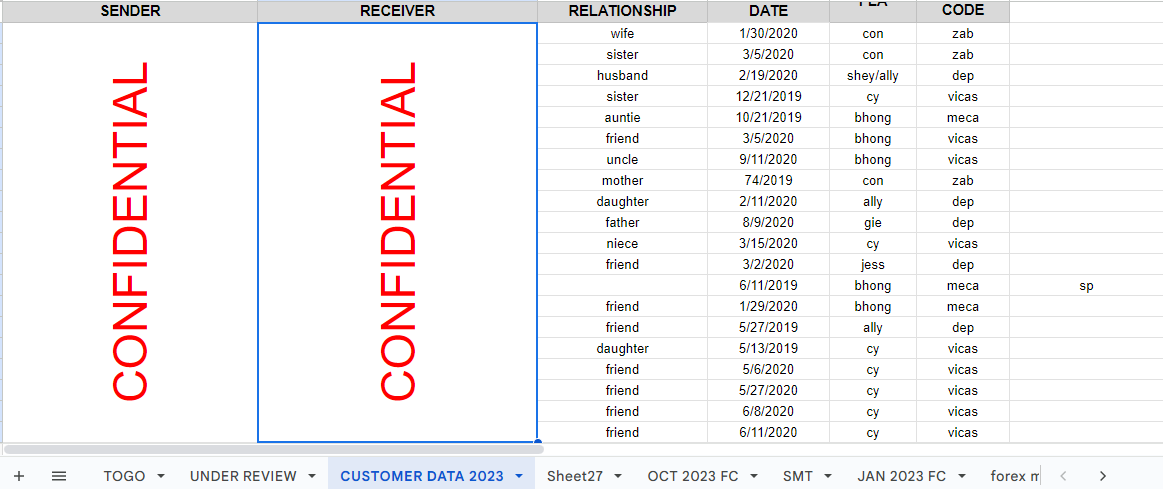Select the cell containing 'shey/ally'
1163x489 pixels.
click(872, 76)
